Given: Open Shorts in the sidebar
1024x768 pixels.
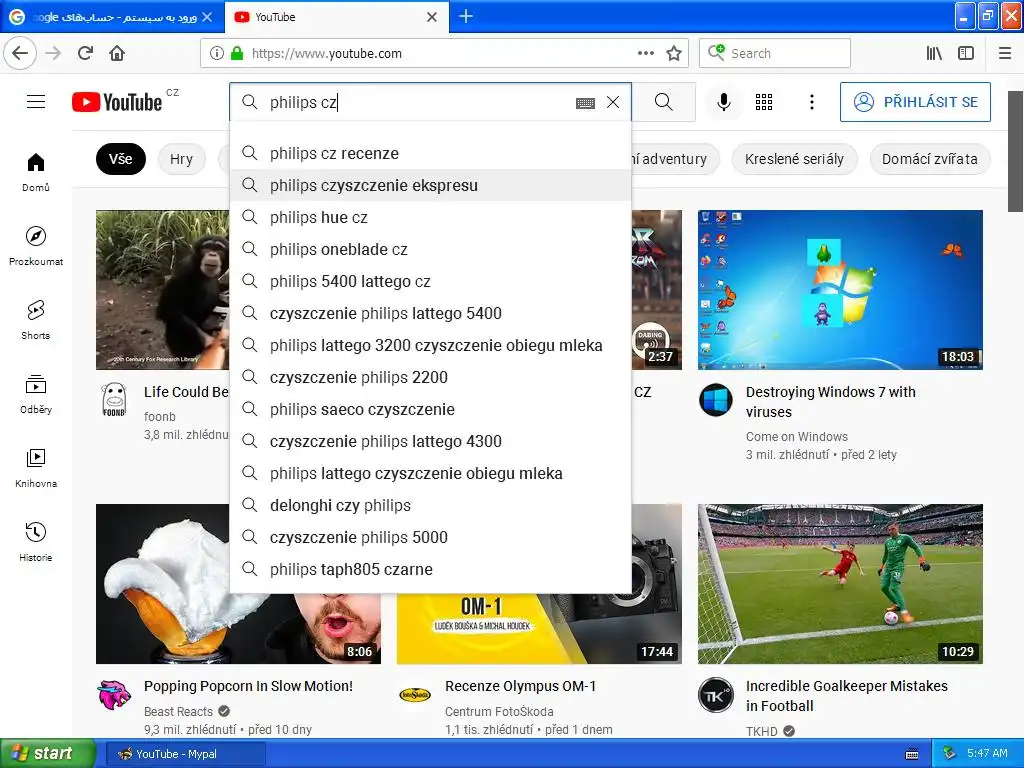Looking at the screenshot, I should [36, 320].
